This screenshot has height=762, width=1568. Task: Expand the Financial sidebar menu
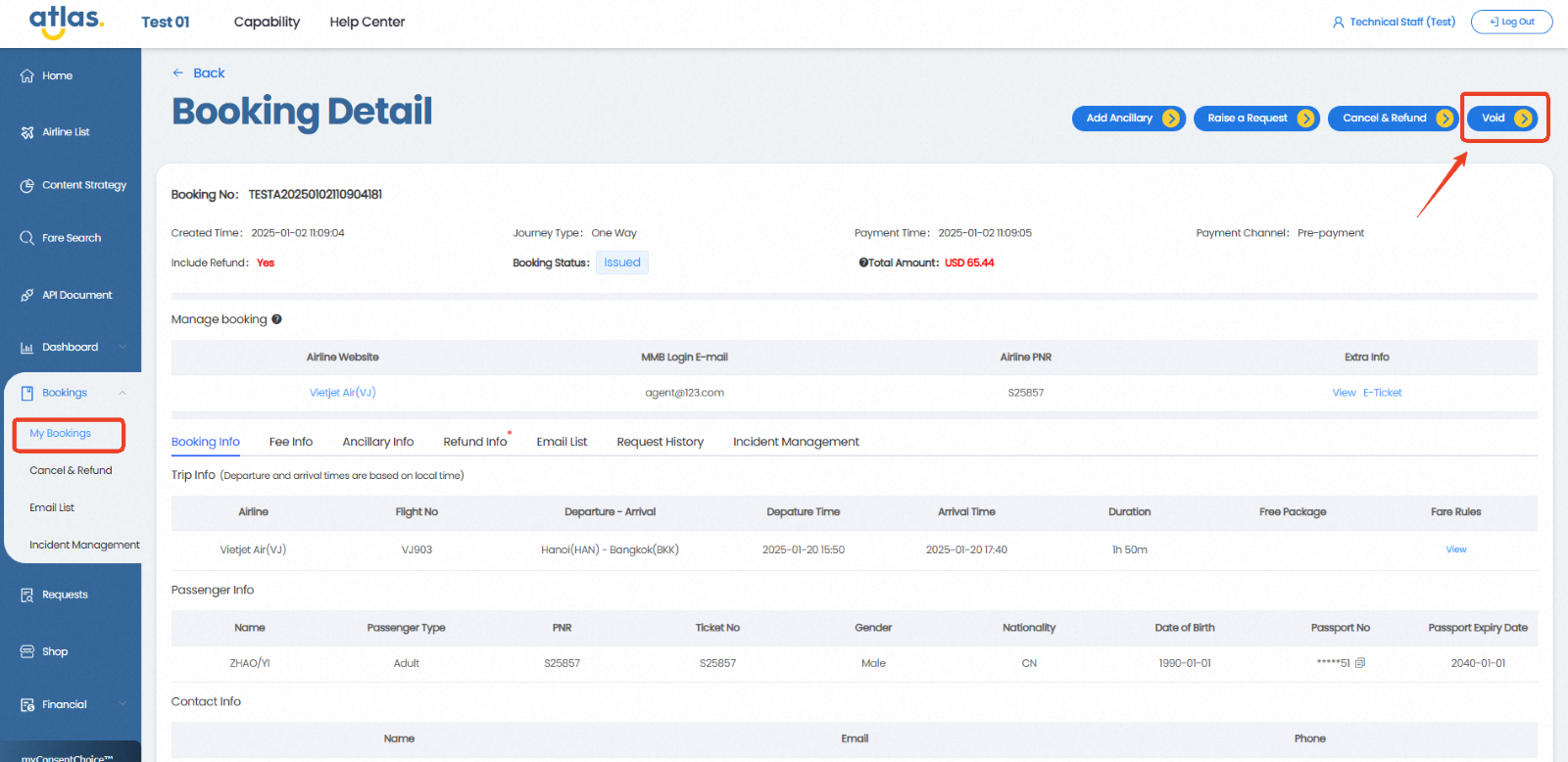pos(122,704)
